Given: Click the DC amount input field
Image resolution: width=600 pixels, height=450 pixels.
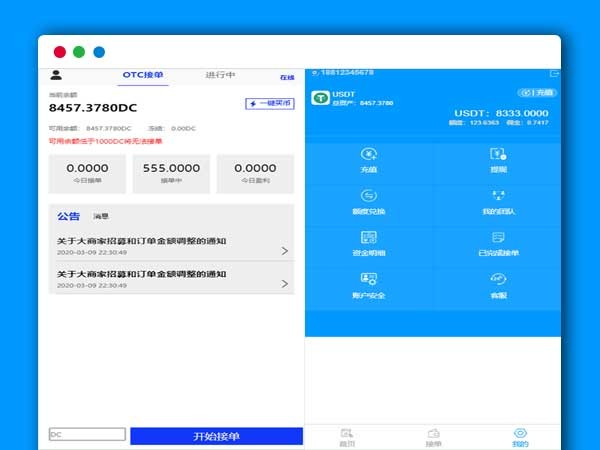Looking at the screenshot, I should pyautogui.click(x=87, y=435).
